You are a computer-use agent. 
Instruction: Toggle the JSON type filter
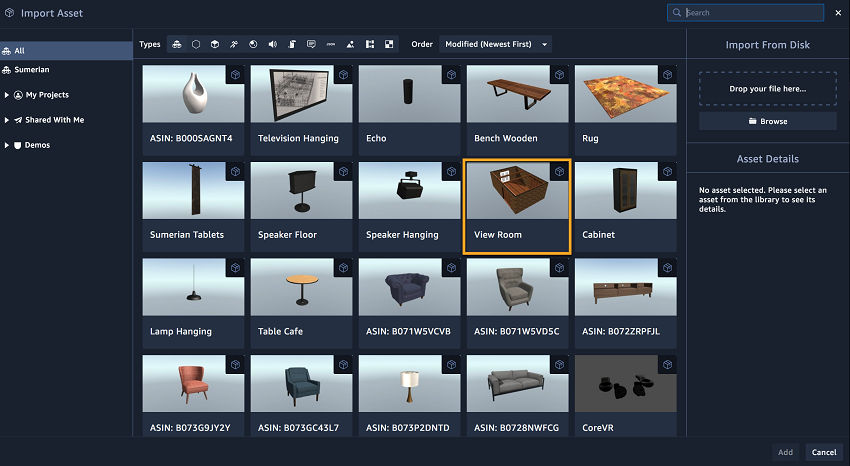330,44
